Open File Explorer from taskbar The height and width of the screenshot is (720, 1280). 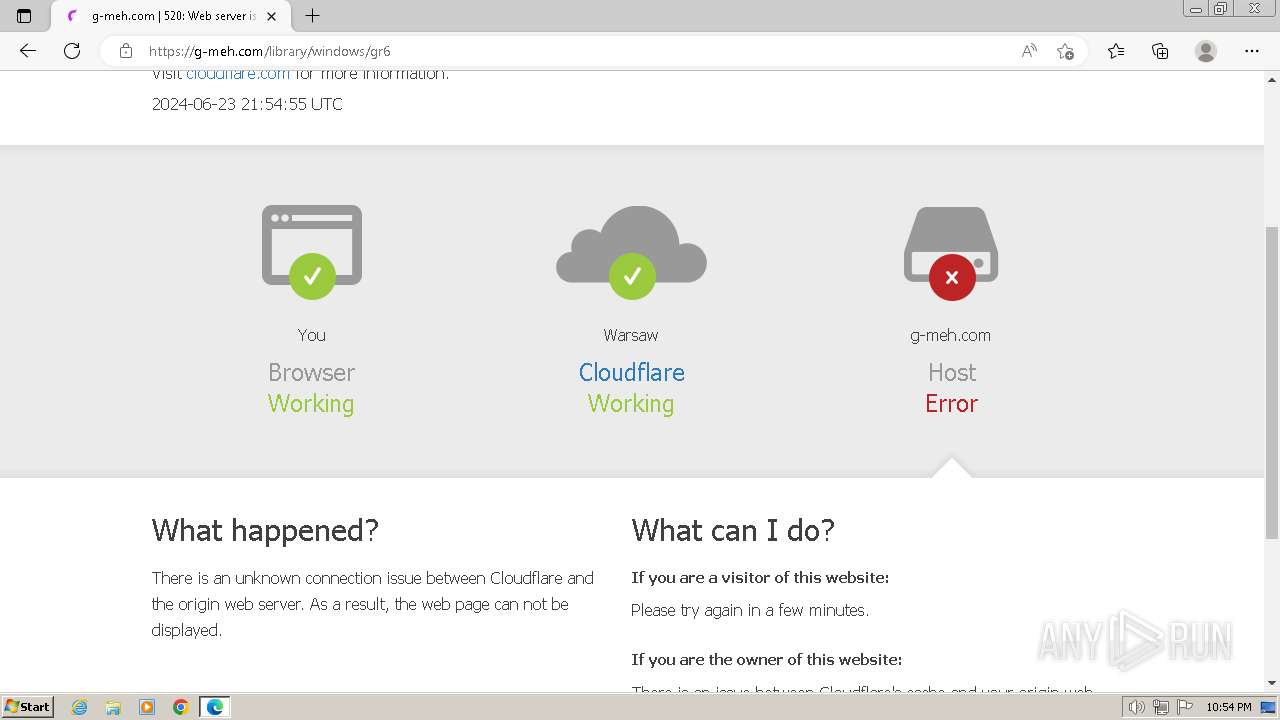point(113,707)
